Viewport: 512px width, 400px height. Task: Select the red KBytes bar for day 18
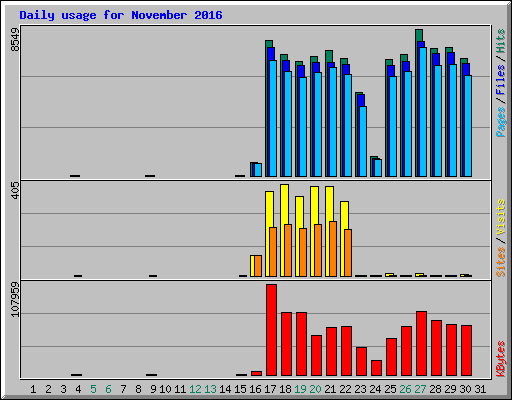pyautogui.click(x=286, y=344)
